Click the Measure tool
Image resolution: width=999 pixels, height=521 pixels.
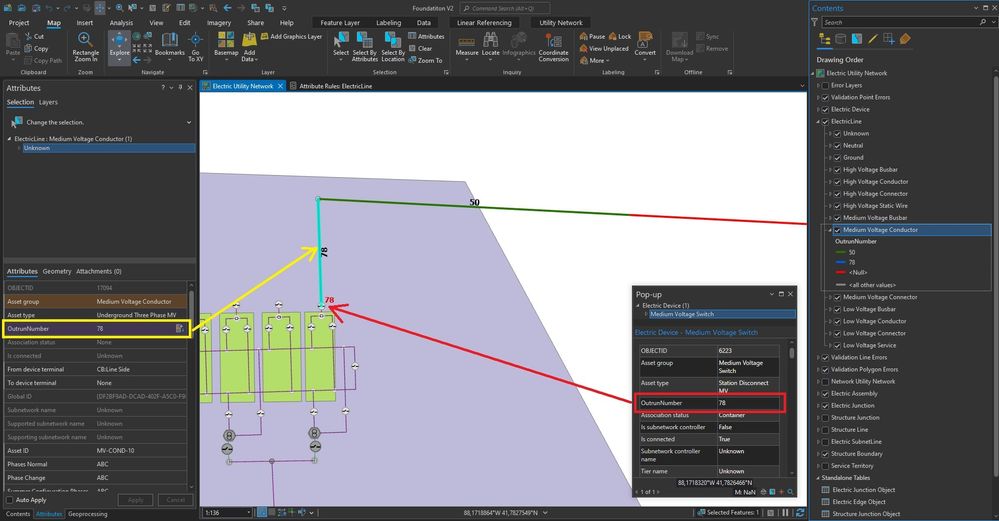tap(466, 45)
